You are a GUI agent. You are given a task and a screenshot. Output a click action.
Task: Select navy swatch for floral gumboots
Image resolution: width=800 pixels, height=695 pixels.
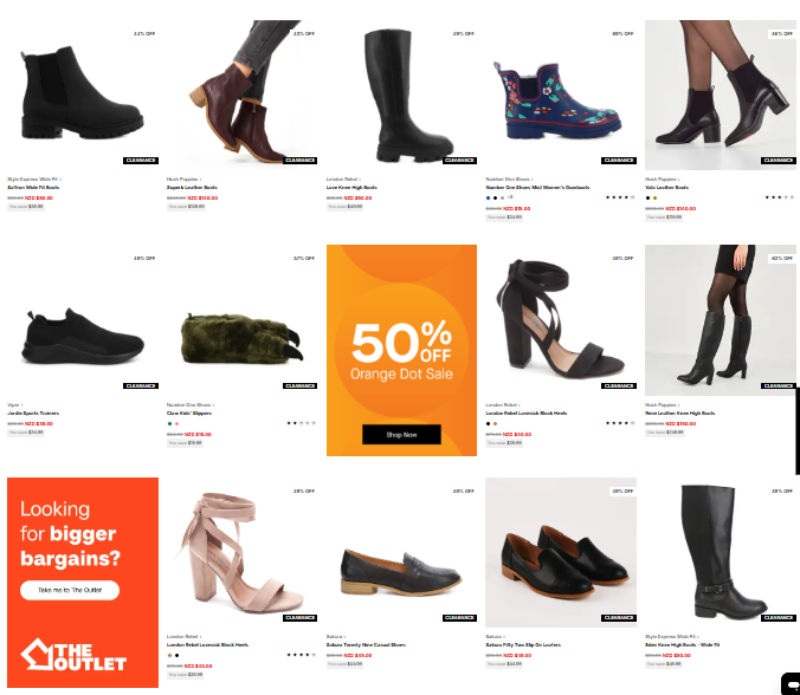click(x=488, y=197)
